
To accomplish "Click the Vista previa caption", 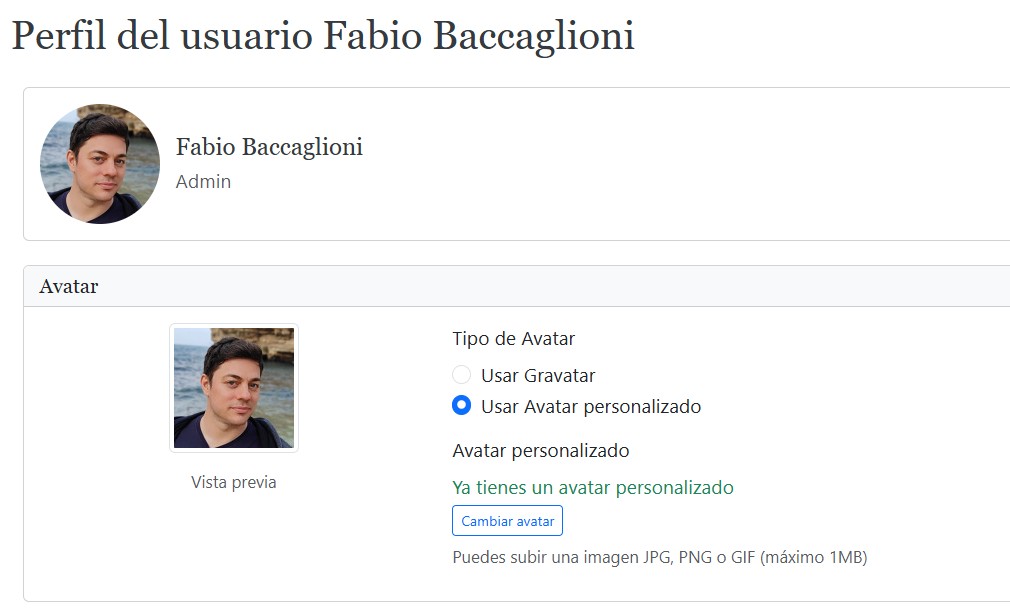I will coord(234,482).
